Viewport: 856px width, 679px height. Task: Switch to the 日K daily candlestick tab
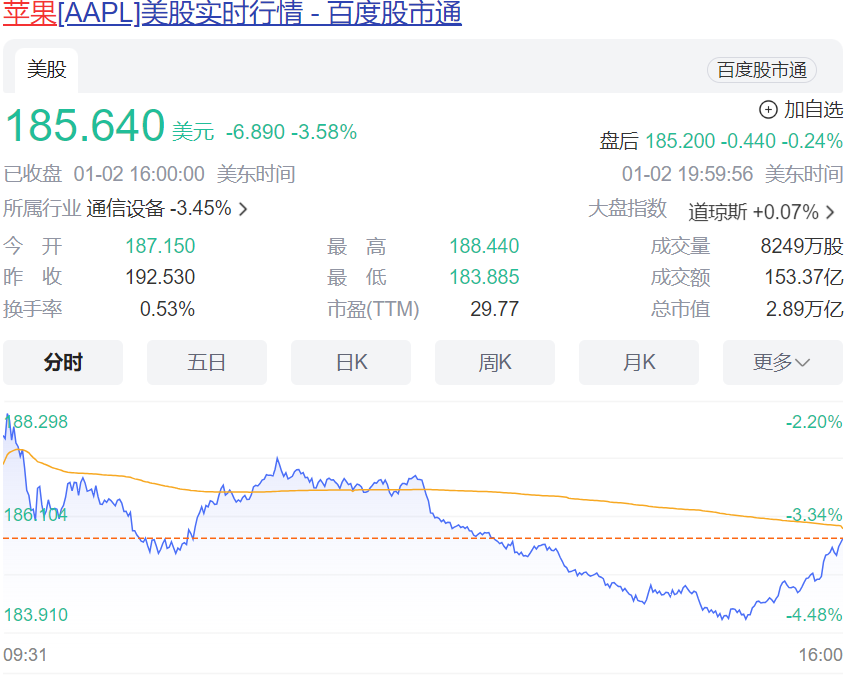pos(351,363)
